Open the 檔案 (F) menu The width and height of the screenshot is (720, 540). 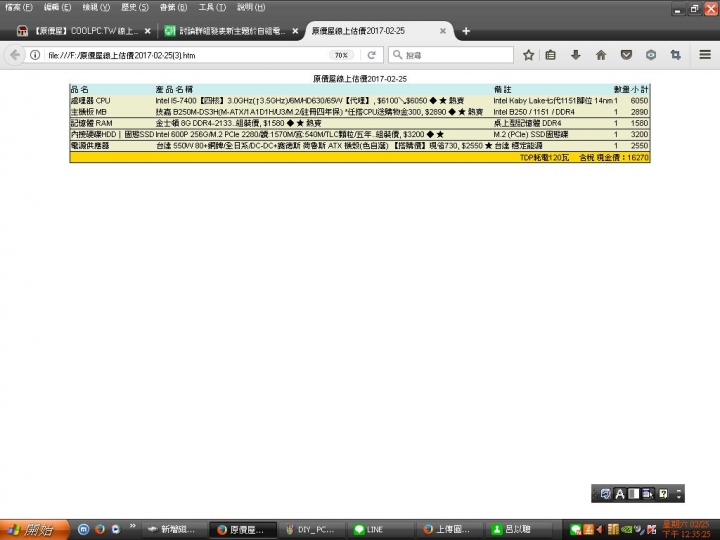[x=19, y=7]
